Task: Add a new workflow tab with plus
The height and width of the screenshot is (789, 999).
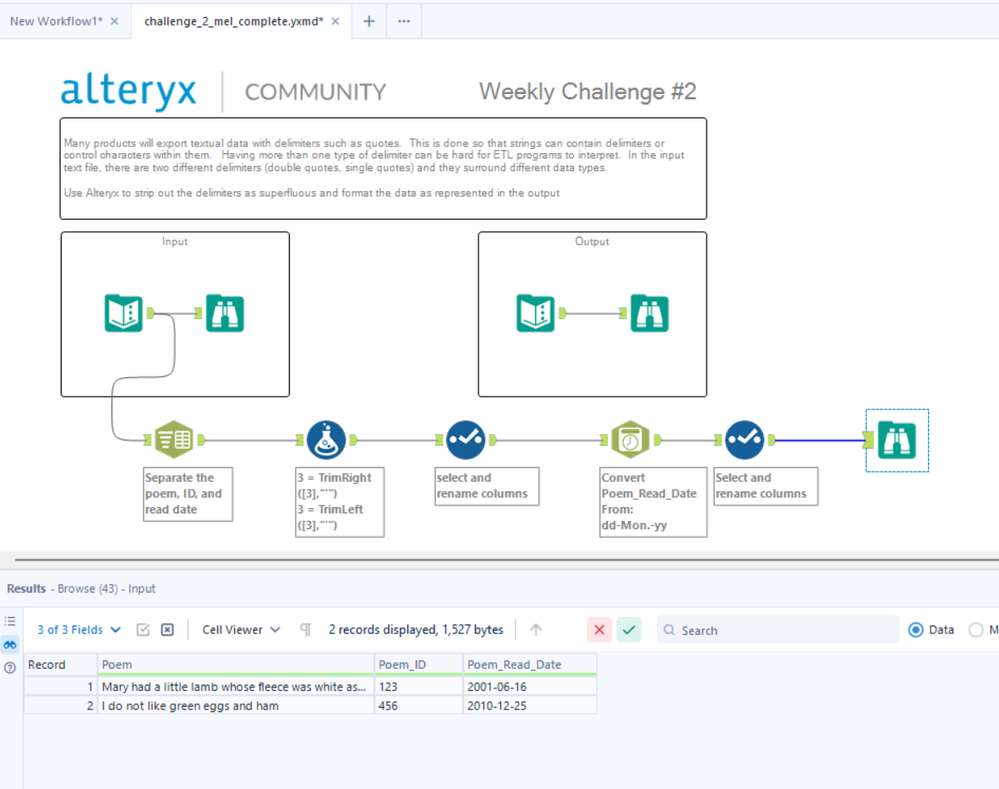Action: click(369, 21)
